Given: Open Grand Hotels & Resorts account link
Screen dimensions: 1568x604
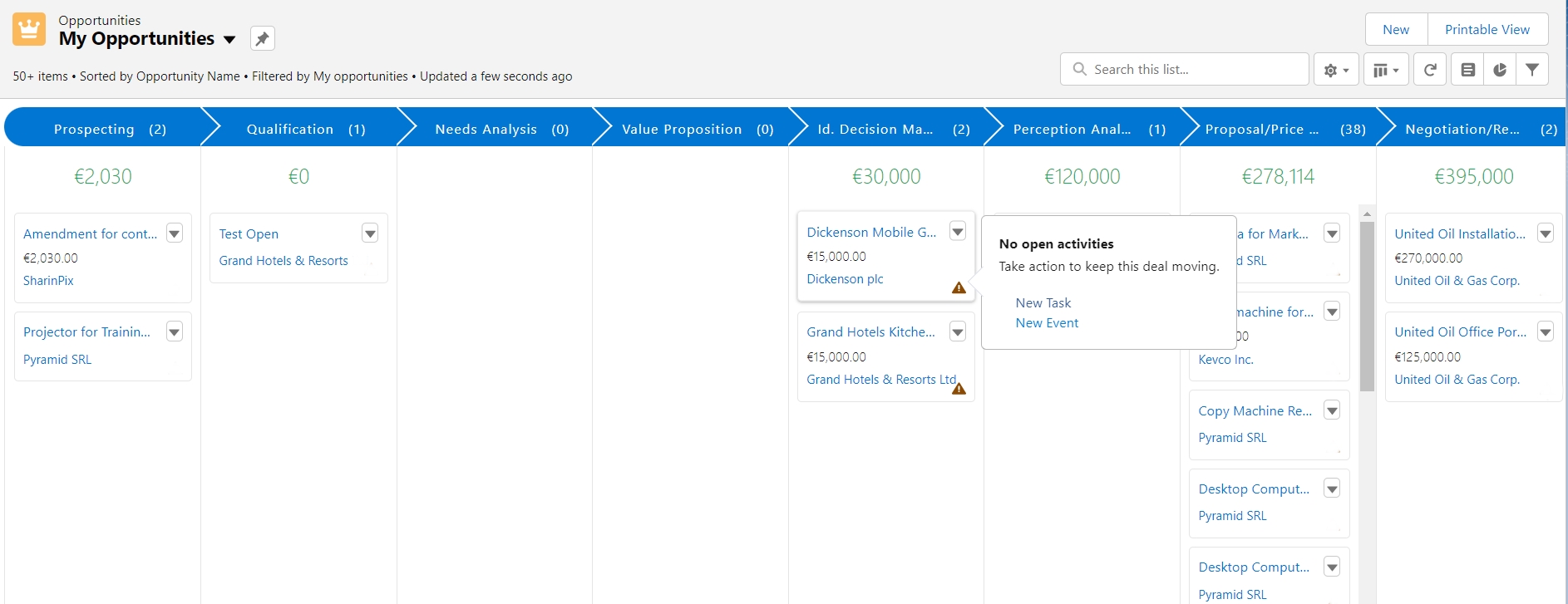Looking at the screenshot, I should (x=284, y=261).
